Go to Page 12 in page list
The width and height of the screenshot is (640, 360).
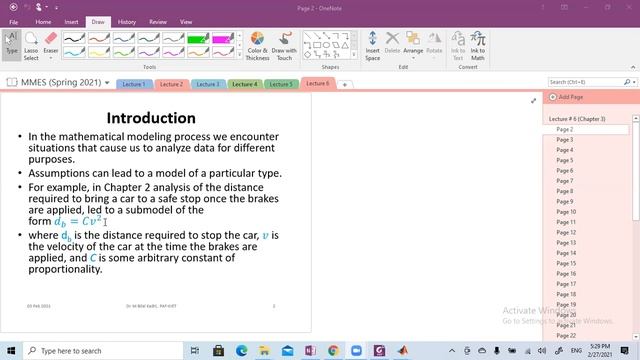click(x=566, y=232)
